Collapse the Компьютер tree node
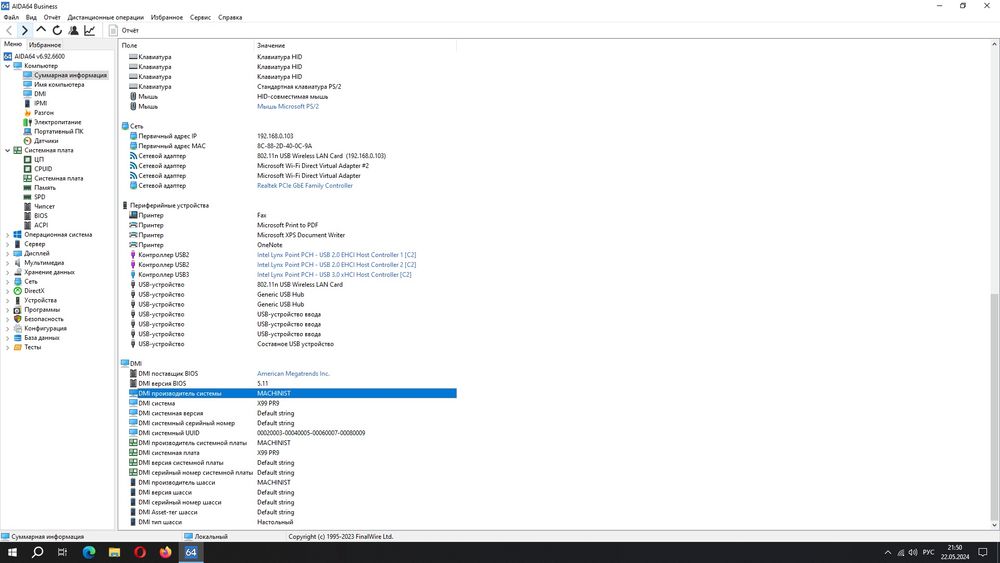This screenshot has width=1000, height=563. tap(8, 66)
